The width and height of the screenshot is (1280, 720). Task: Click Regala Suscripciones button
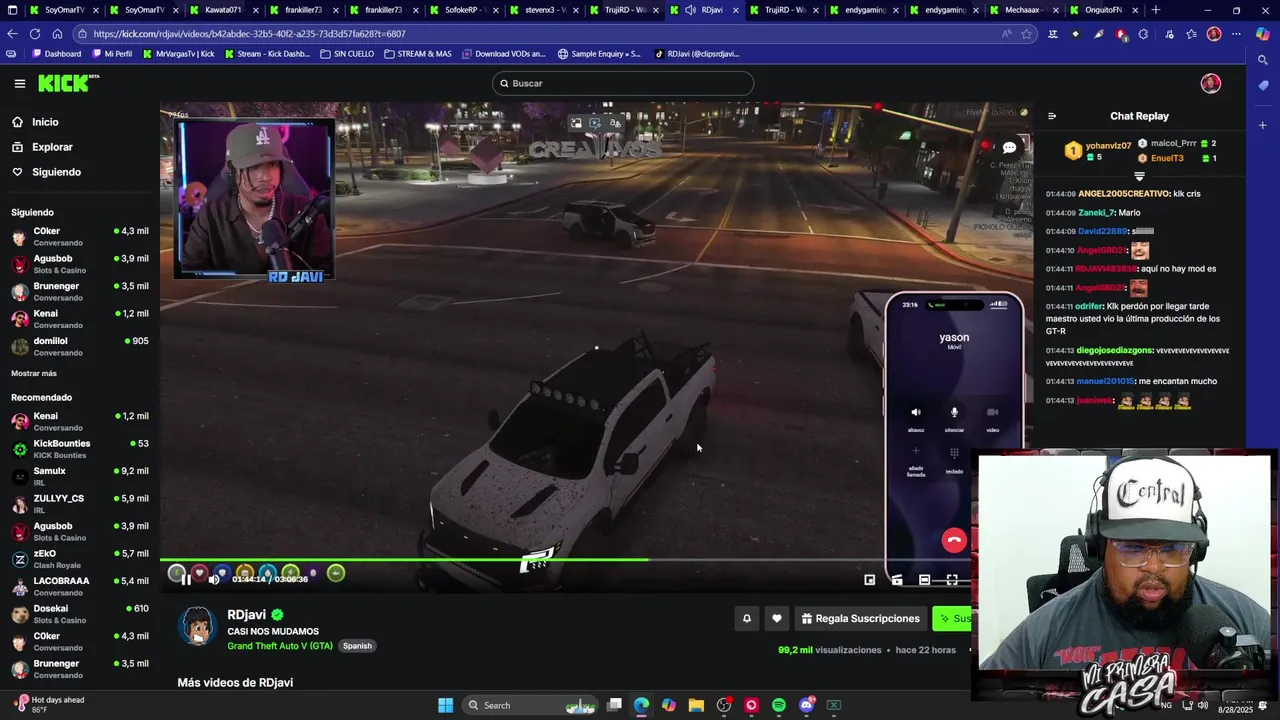[x=860, y=619]
